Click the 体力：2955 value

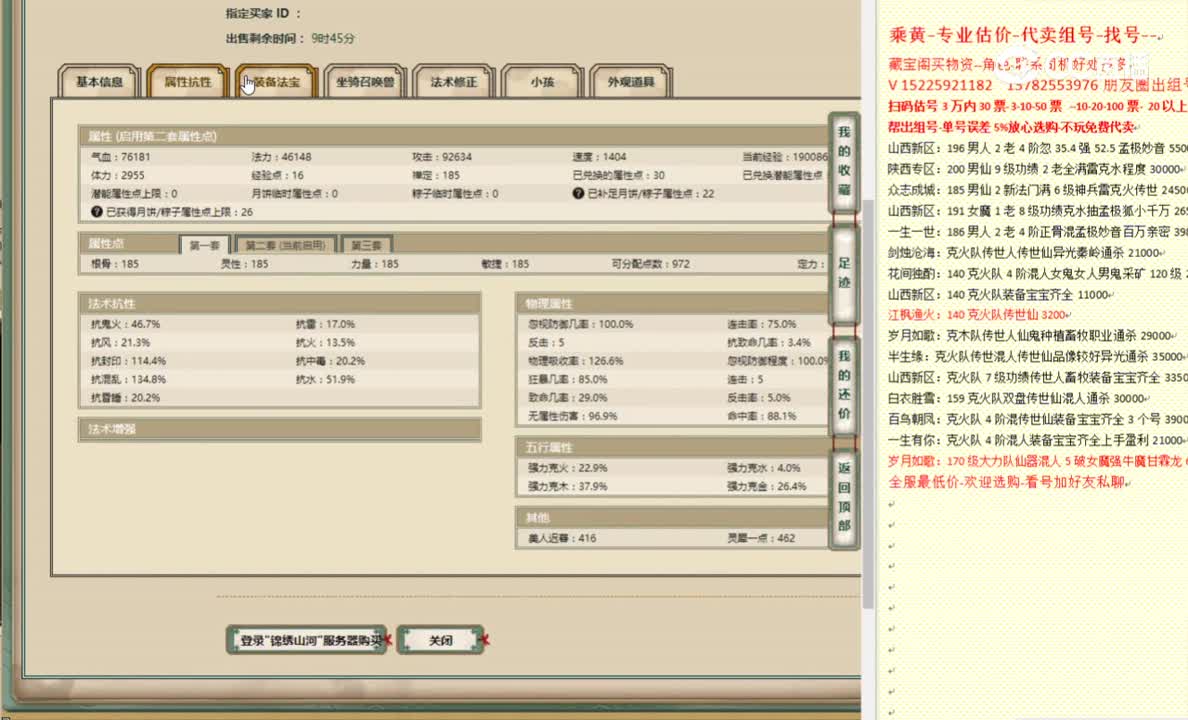click(117, 175)
